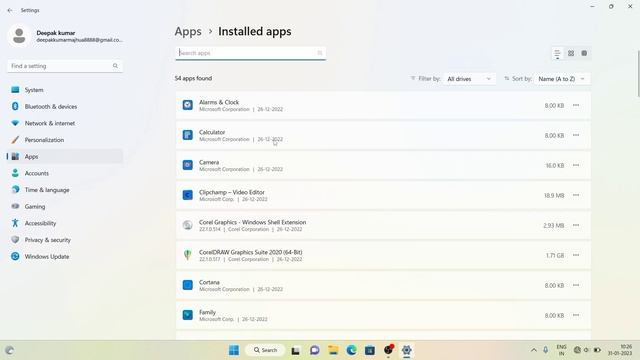Click the Clipchamp app icon
Image resolution: width=640 pixels, height=360 pixels.
point(187,195)
